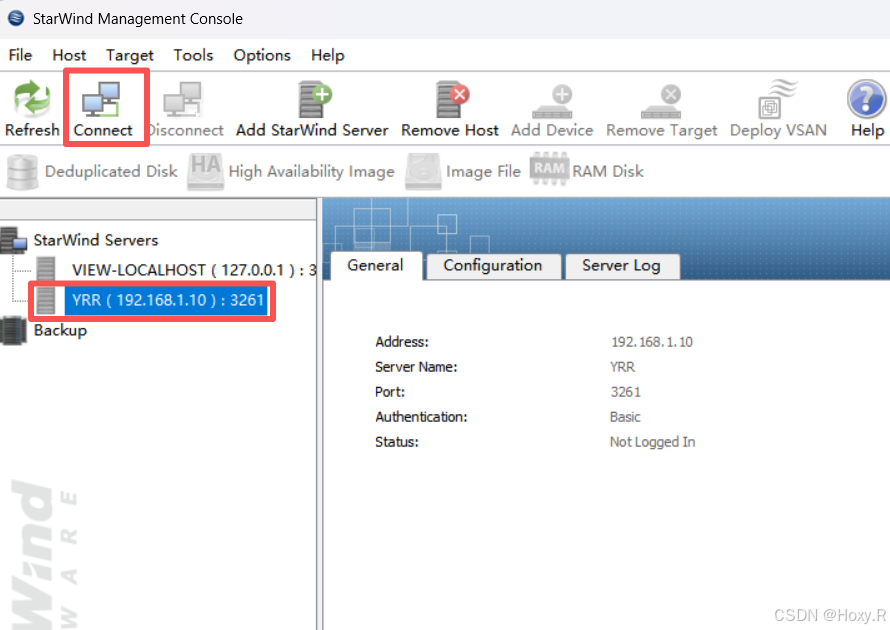Click the Image File label
This screenshot has width=890, height=630.
(x=483, y=171)
